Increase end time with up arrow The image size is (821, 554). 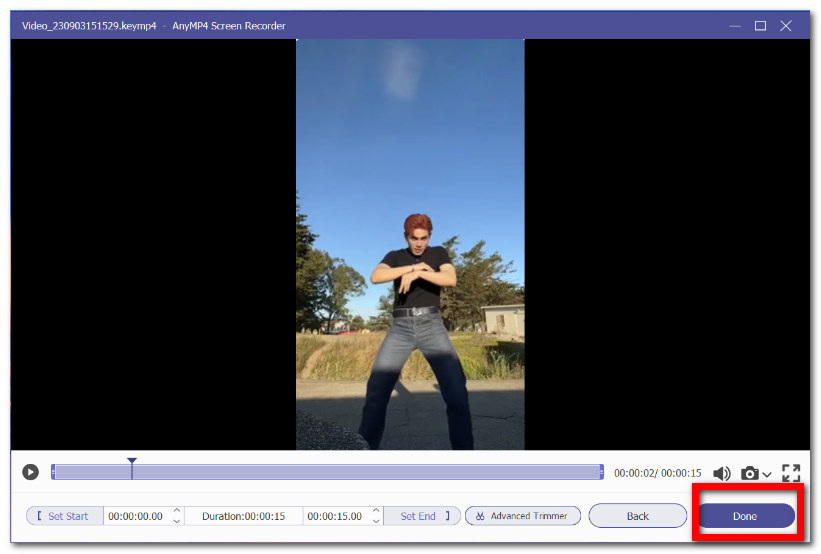[376, 511]
